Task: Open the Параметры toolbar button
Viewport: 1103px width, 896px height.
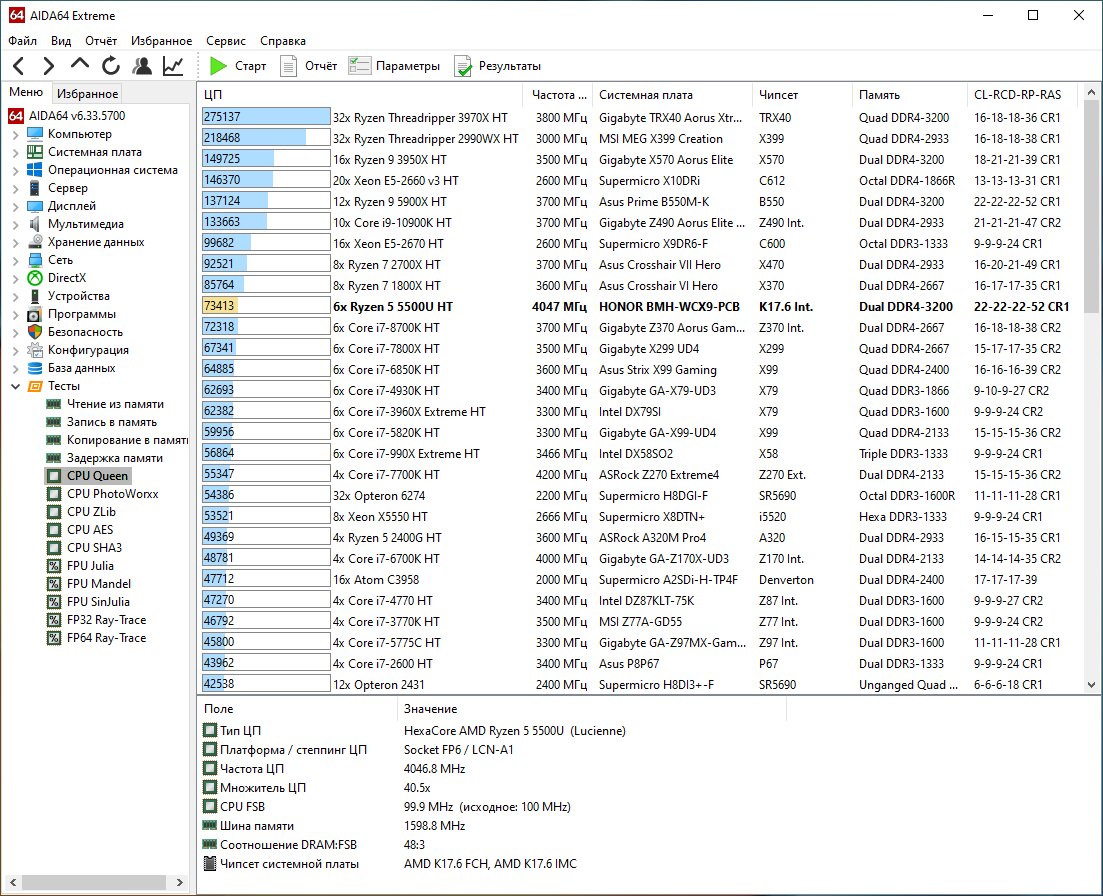Action: pos(394,66)
